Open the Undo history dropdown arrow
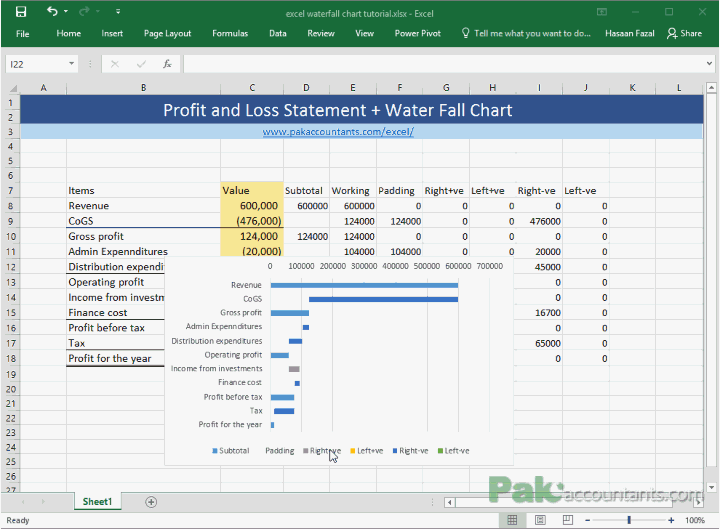Viewport: 720px width, 529px height. pos(66,11)
